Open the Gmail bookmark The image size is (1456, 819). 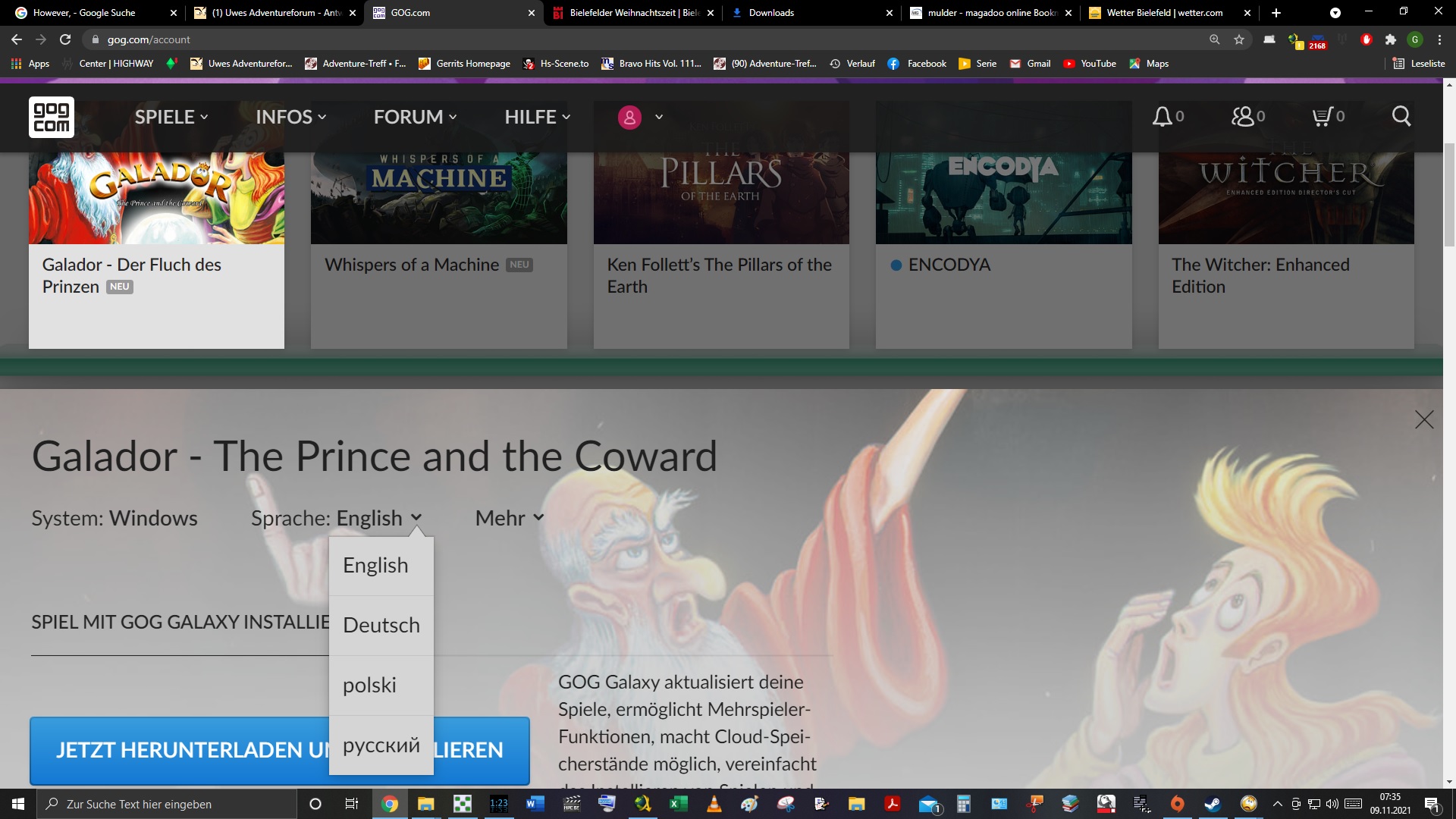tap(1030, 64)
